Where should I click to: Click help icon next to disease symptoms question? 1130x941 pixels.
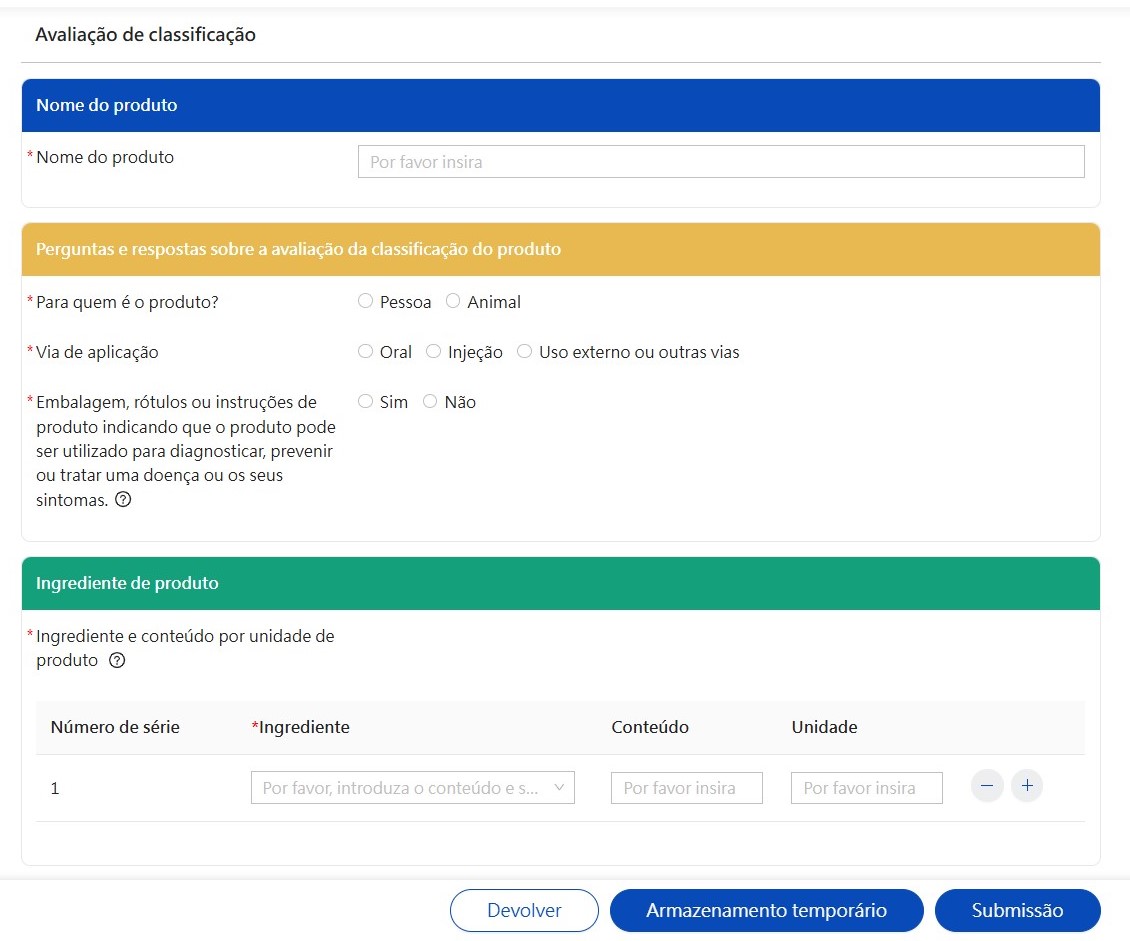click(123, 500)
